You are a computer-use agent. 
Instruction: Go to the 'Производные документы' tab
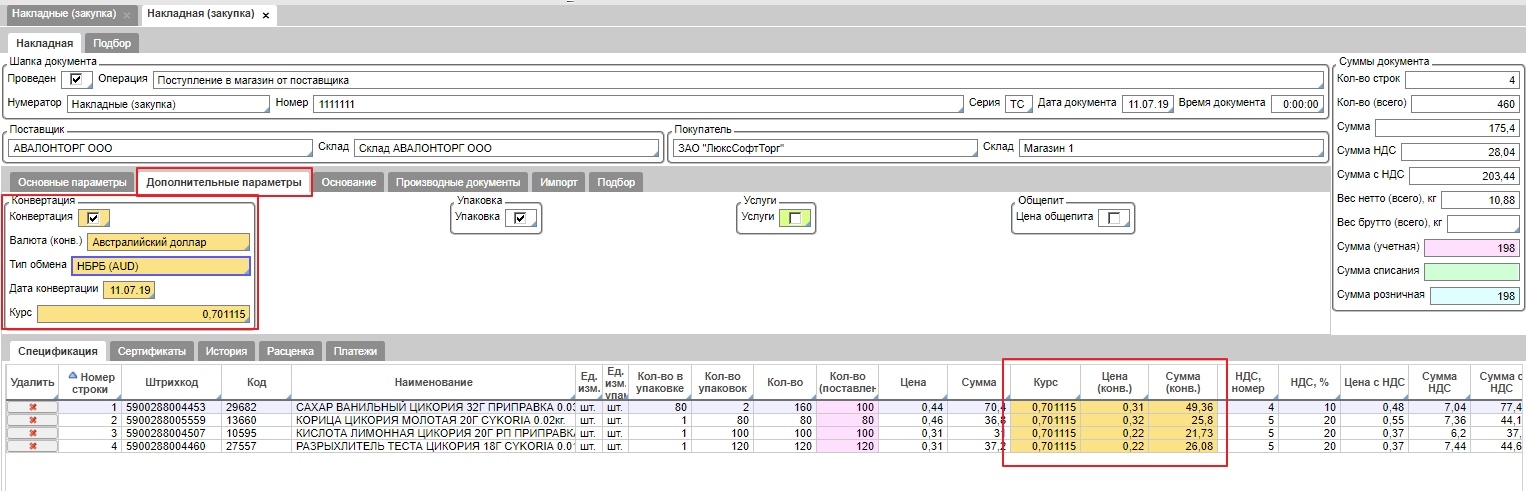click(x=458, y=182)
